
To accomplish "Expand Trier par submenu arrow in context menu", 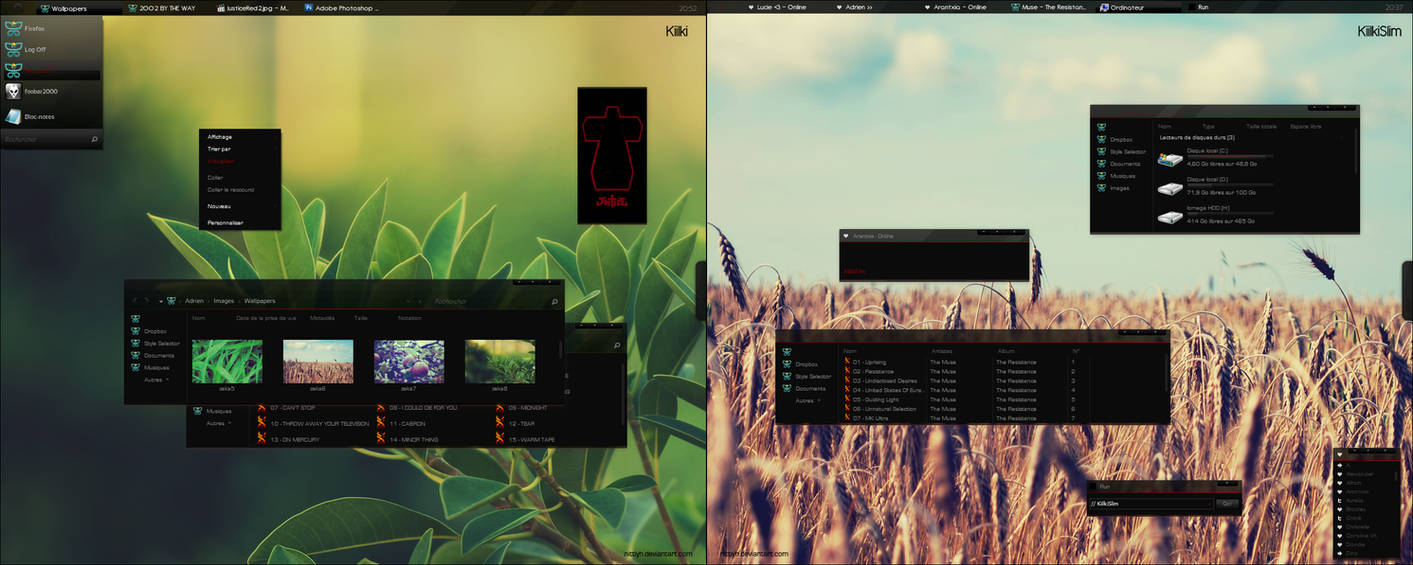I will point(275,149).
